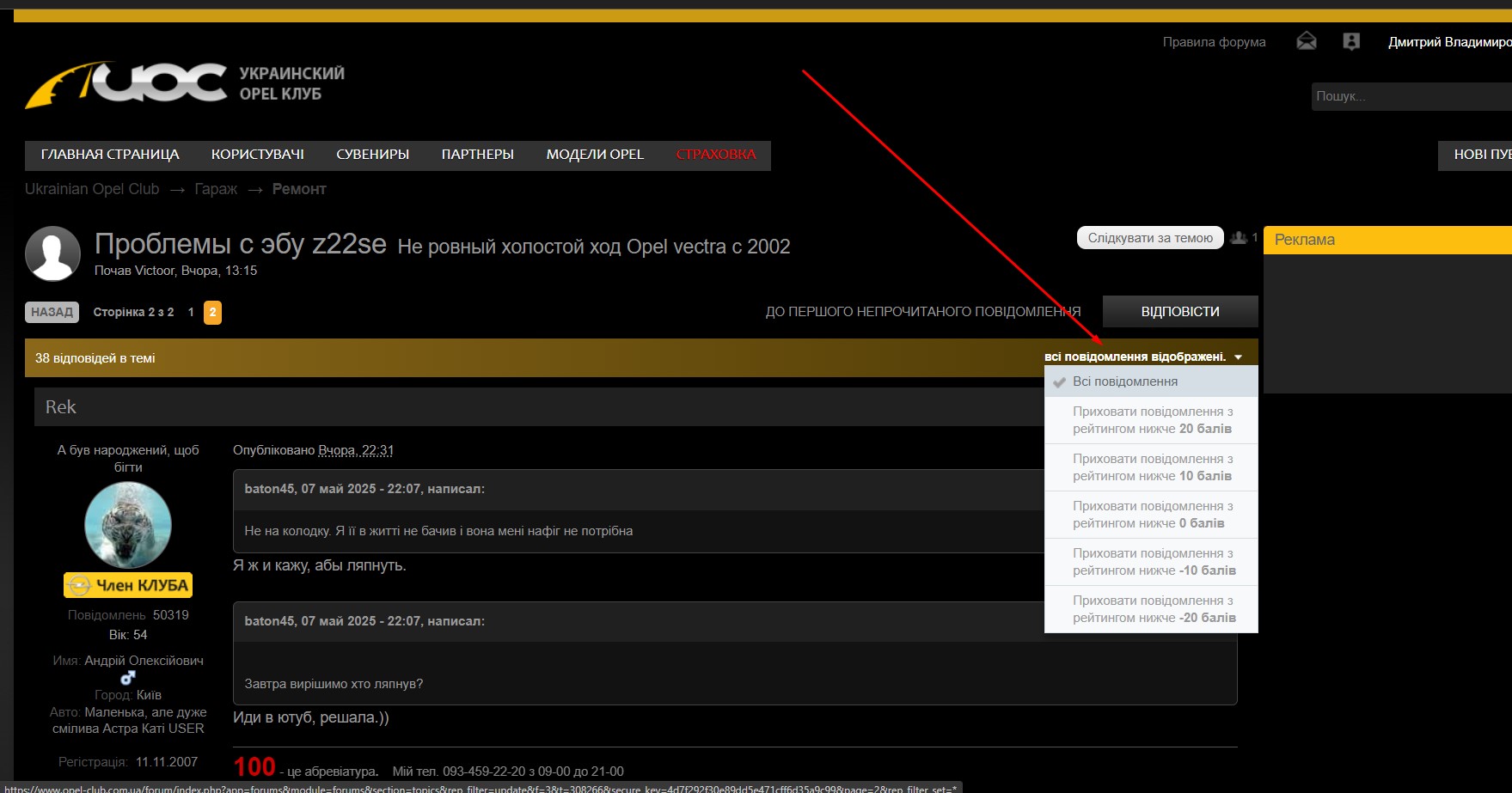Click the first baton45 quote header
This screenshot has height=793, width=1512.
pos(364,489)
